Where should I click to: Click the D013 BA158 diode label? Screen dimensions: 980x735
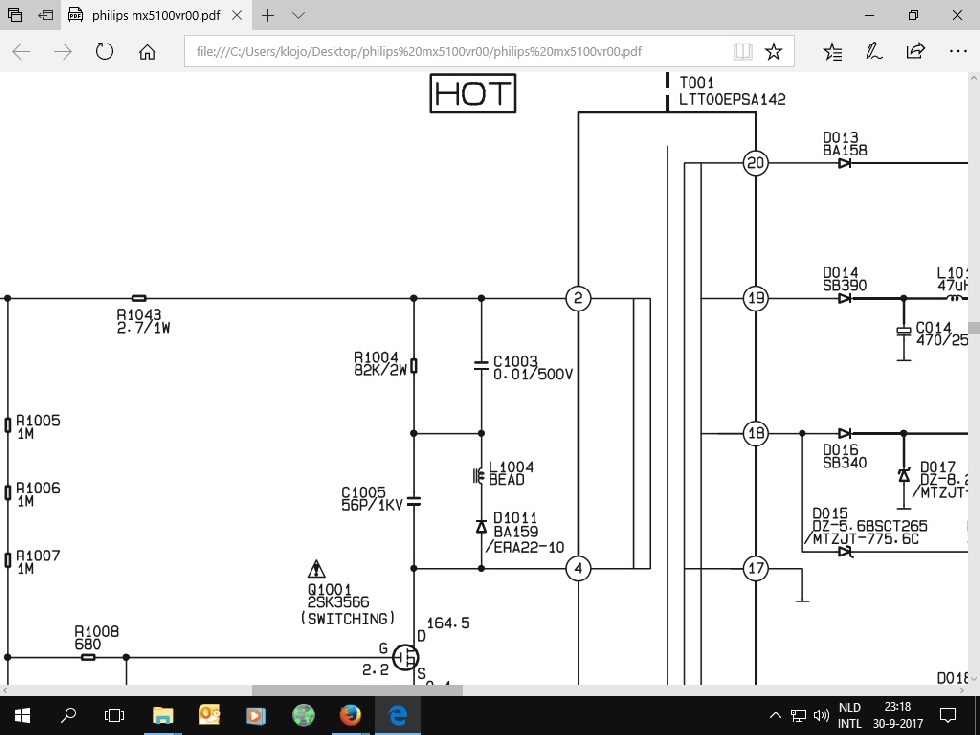point(845,144)
